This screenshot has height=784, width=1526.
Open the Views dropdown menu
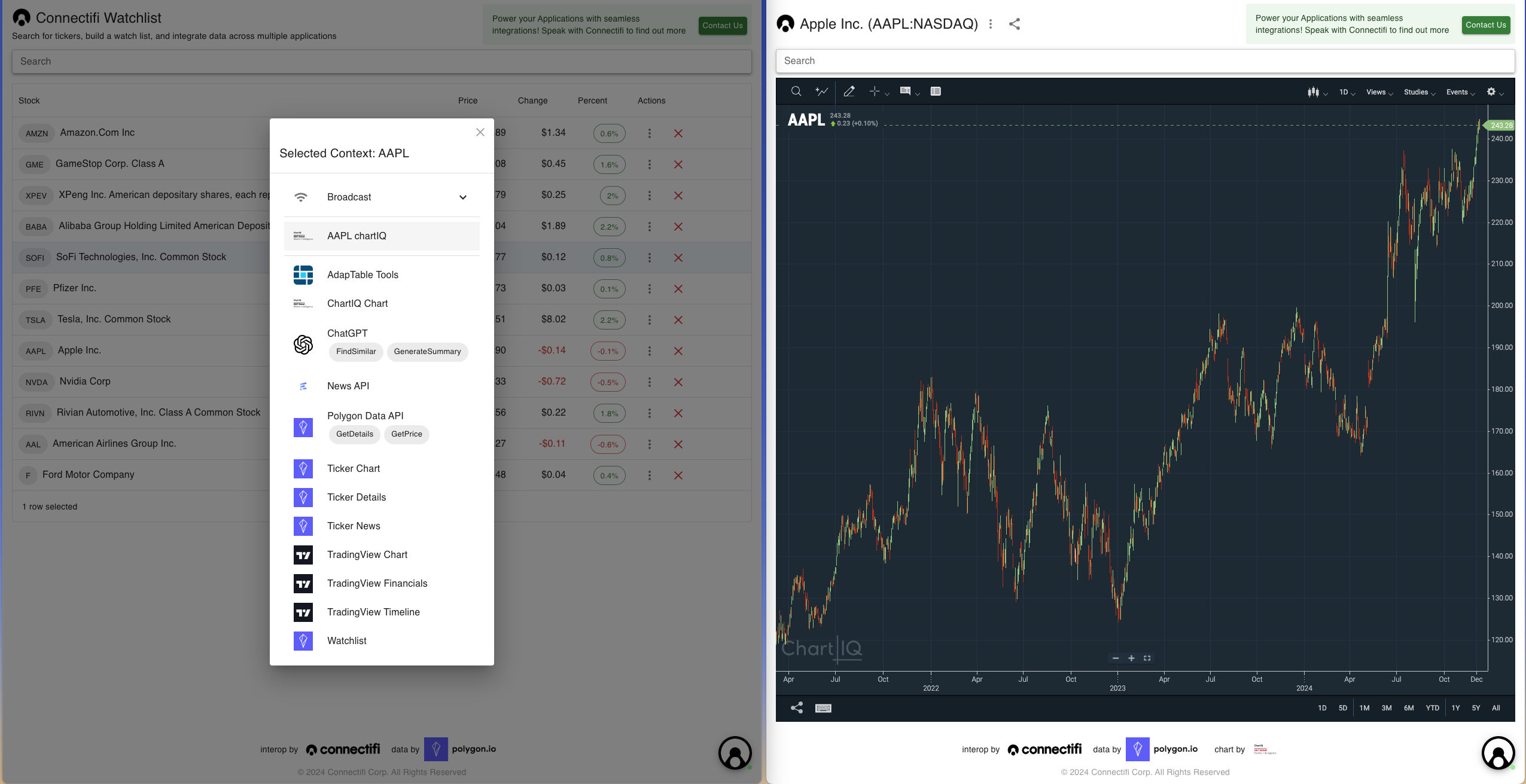pos(1379,92)
